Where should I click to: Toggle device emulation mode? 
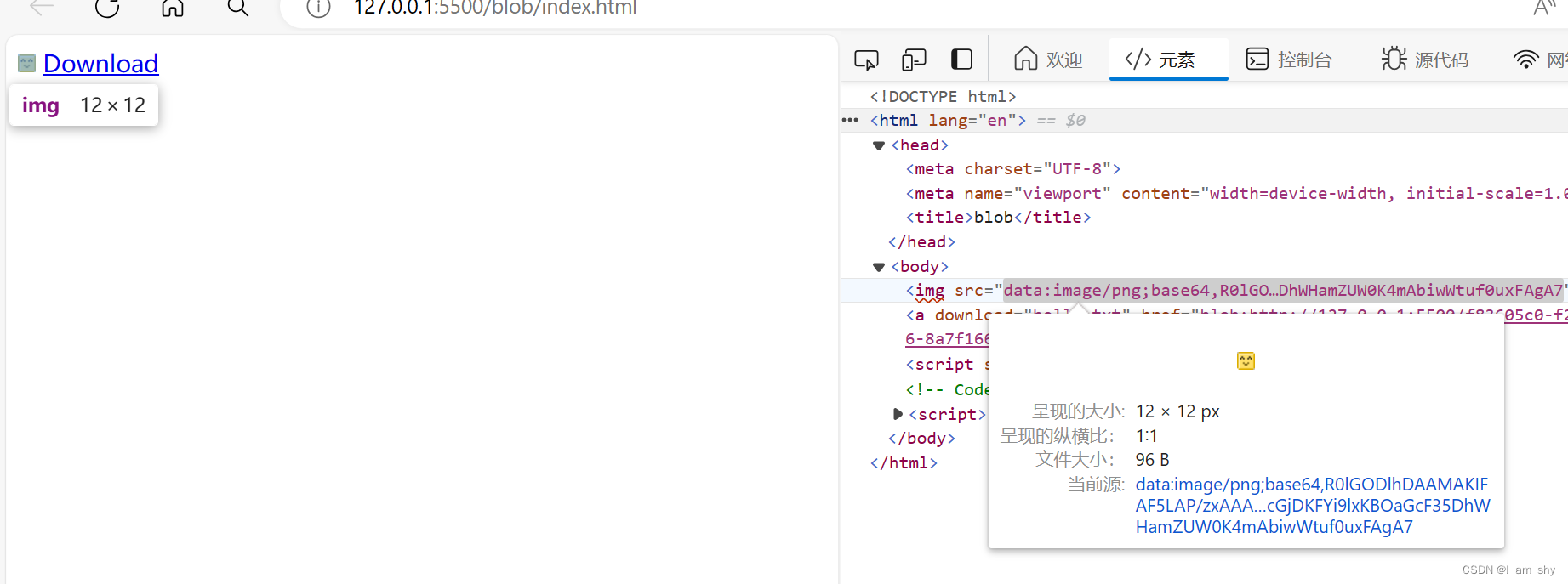click(914, 60)
